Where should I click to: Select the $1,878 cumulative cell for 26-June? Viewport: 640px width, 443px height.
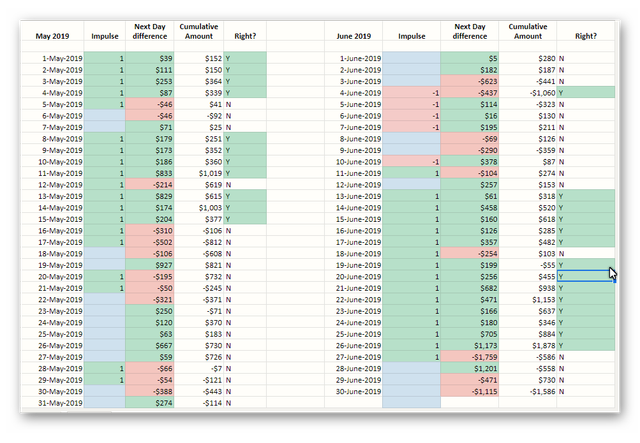pos(527,345)
